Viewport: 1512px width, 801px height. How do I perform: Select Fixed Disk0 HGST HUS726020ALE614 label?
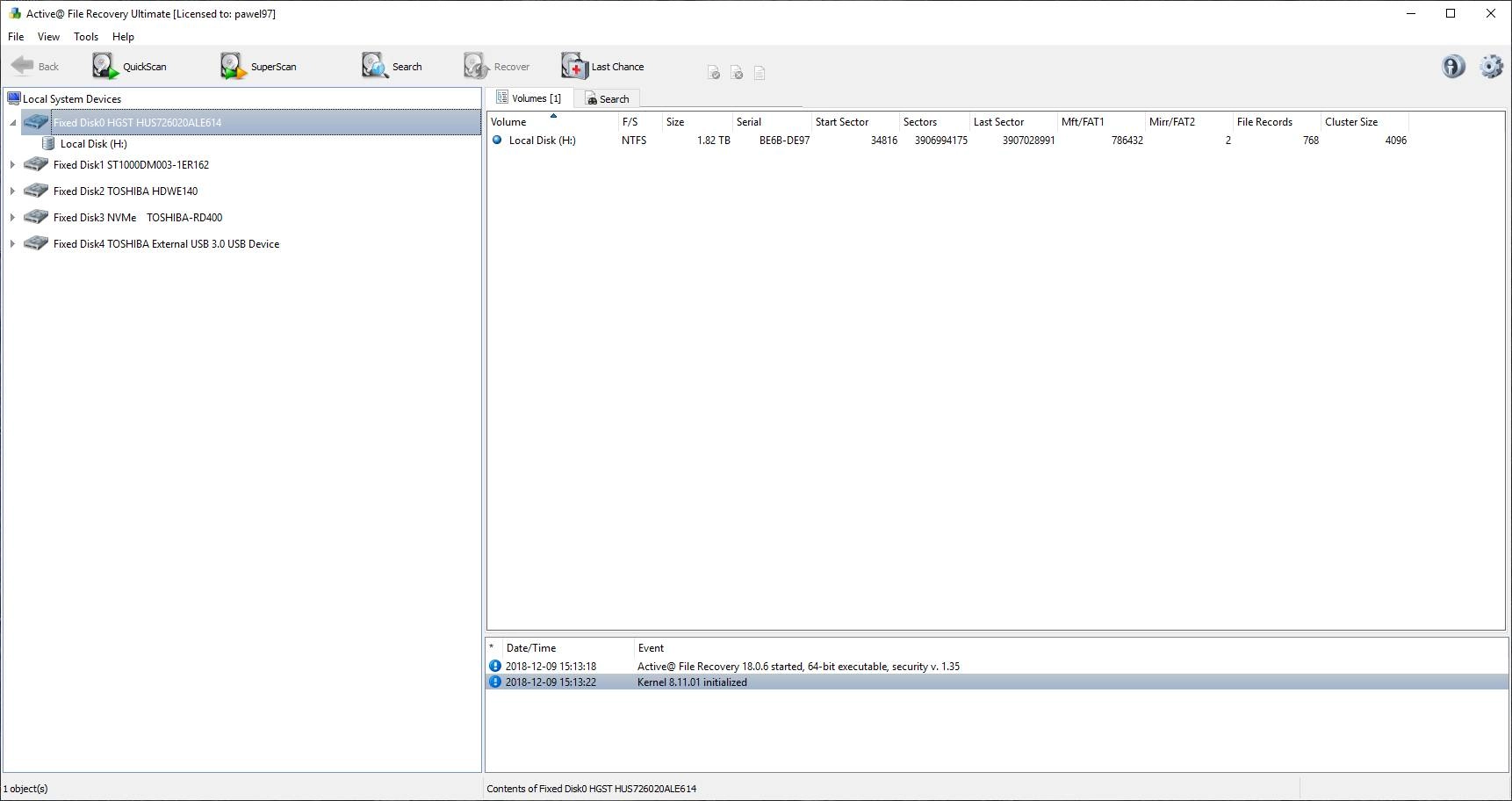137,123
